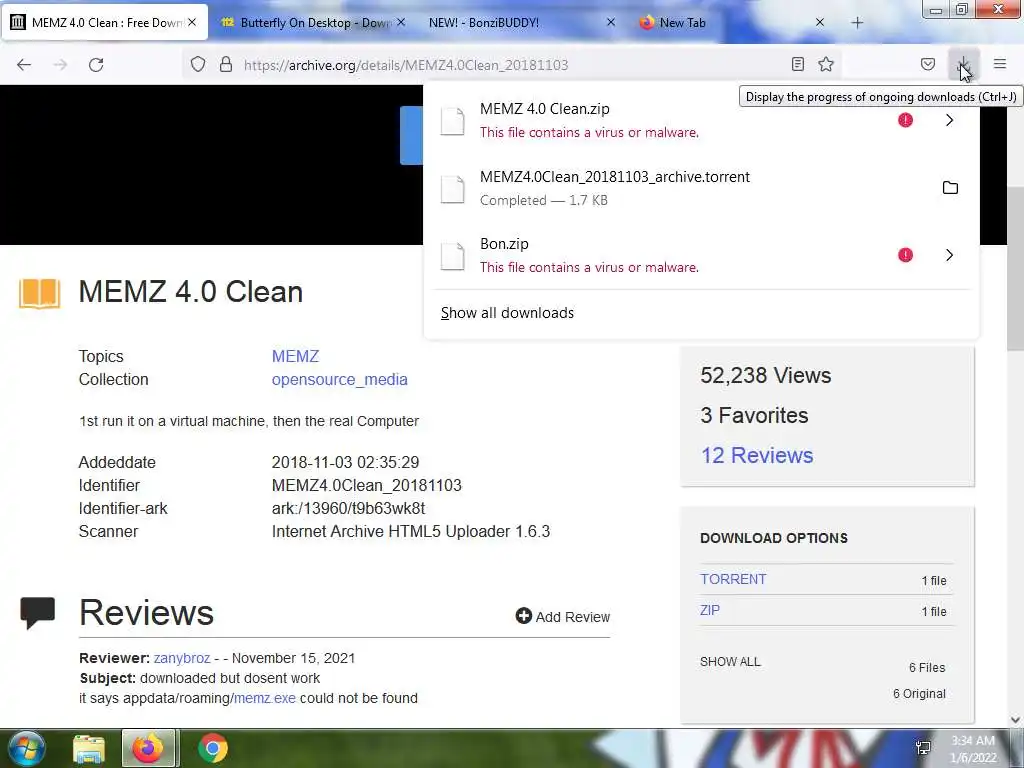Toggle reader view icon in address bar
This screenshot has height=768, width=1024.
(797, 64)
